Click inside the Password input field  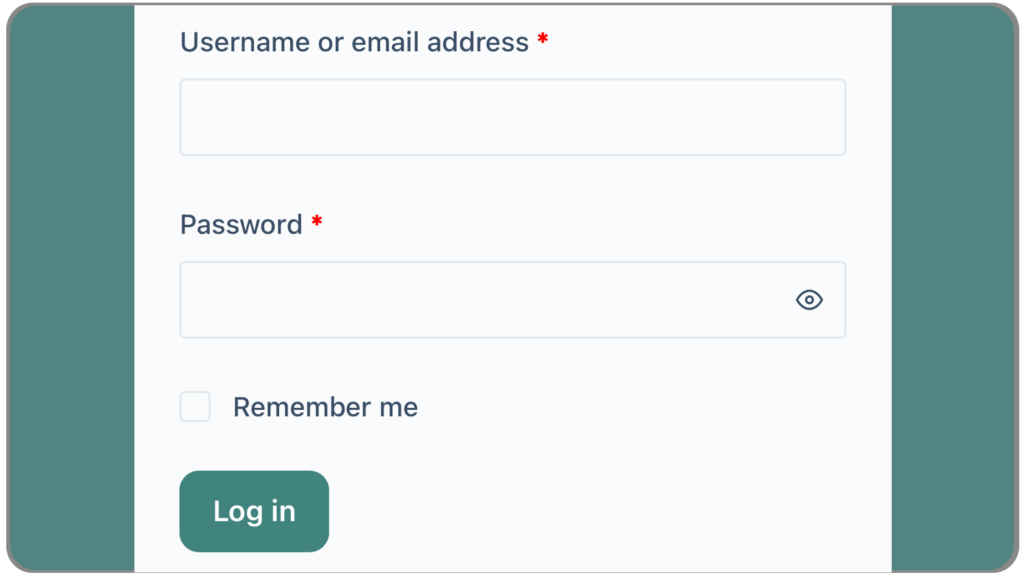click(x=480, y=300)
